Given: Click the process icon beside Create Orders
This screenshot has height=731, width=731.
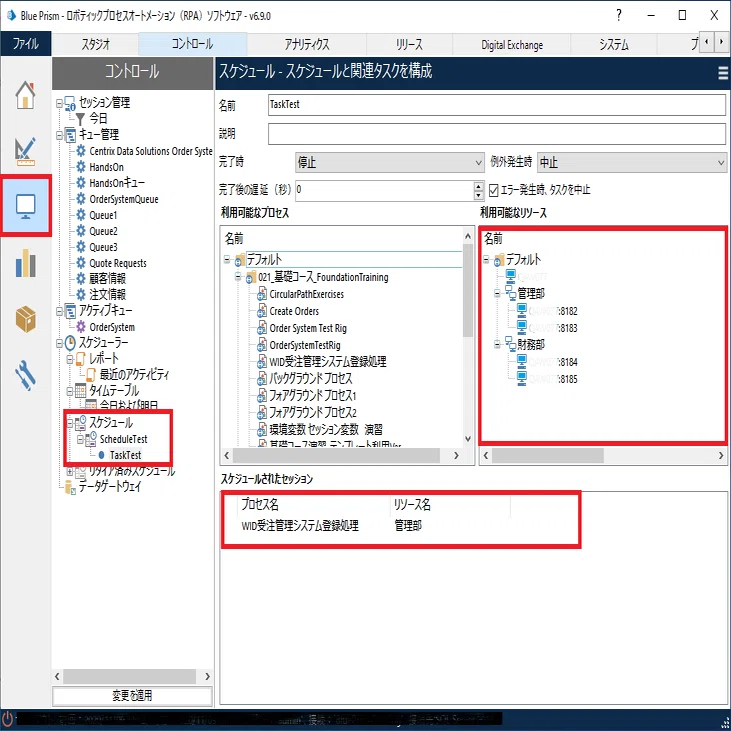Looking at the screenshot, I should tap(262, 311).
